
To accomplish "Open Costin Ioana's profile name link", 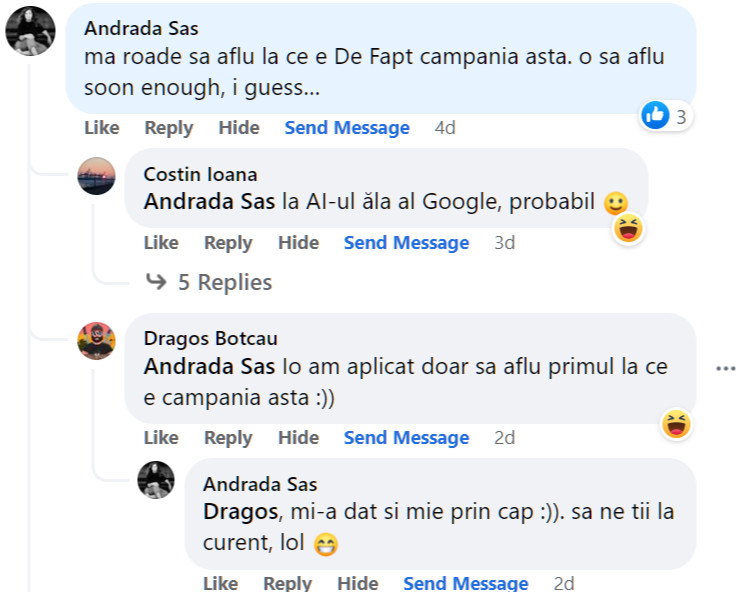I will pyautogui.click(x=200, y=175).
